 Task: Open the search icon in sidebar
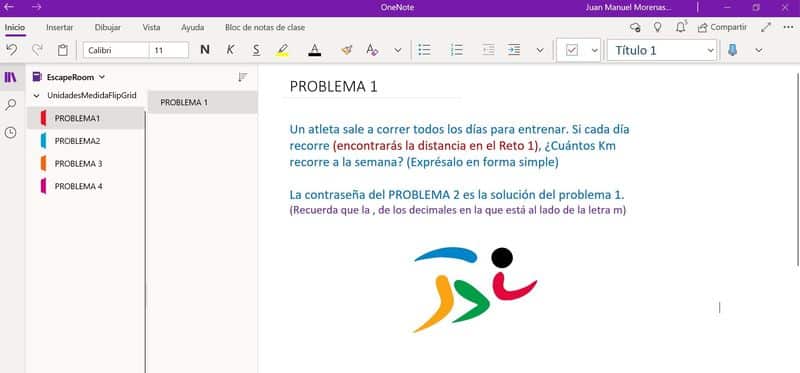pyautogui.click(x=11, y=105)
